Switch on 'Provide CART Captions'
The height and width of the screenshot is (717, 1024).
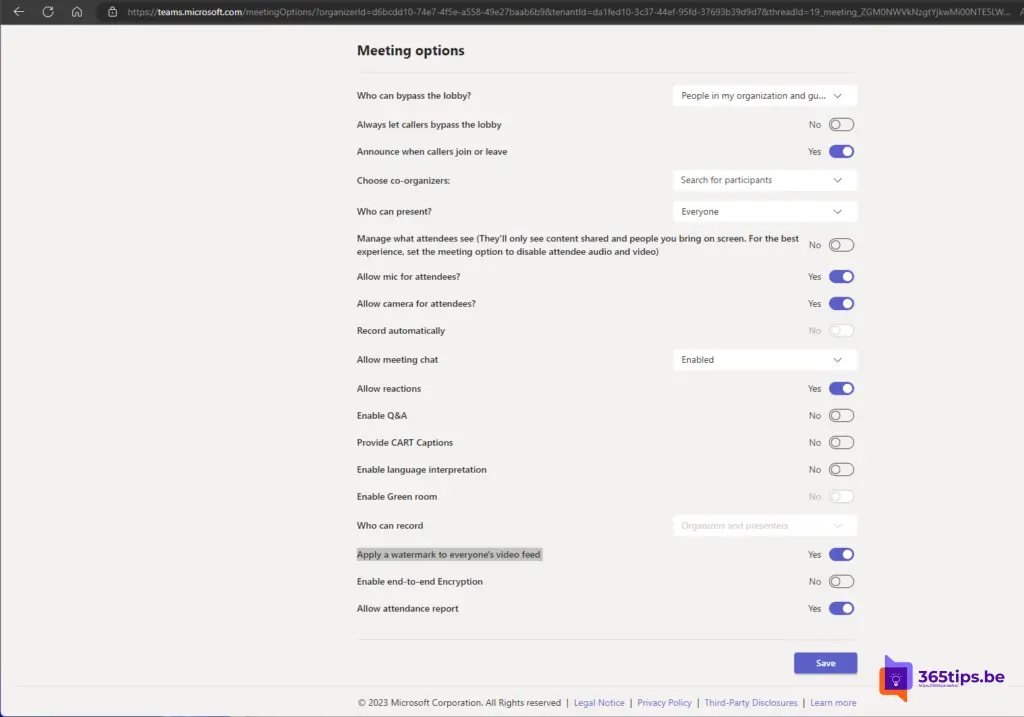coord(841,443)
